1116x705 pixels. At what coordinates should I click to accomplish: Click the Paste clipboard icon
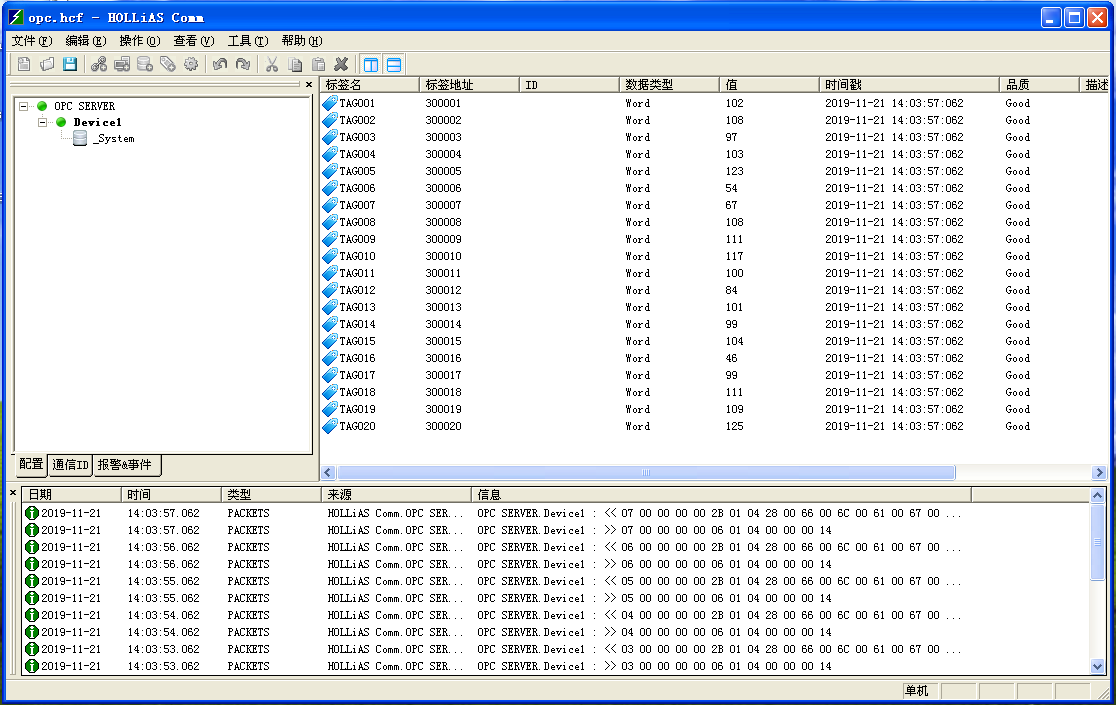click(x=318, y=64)
